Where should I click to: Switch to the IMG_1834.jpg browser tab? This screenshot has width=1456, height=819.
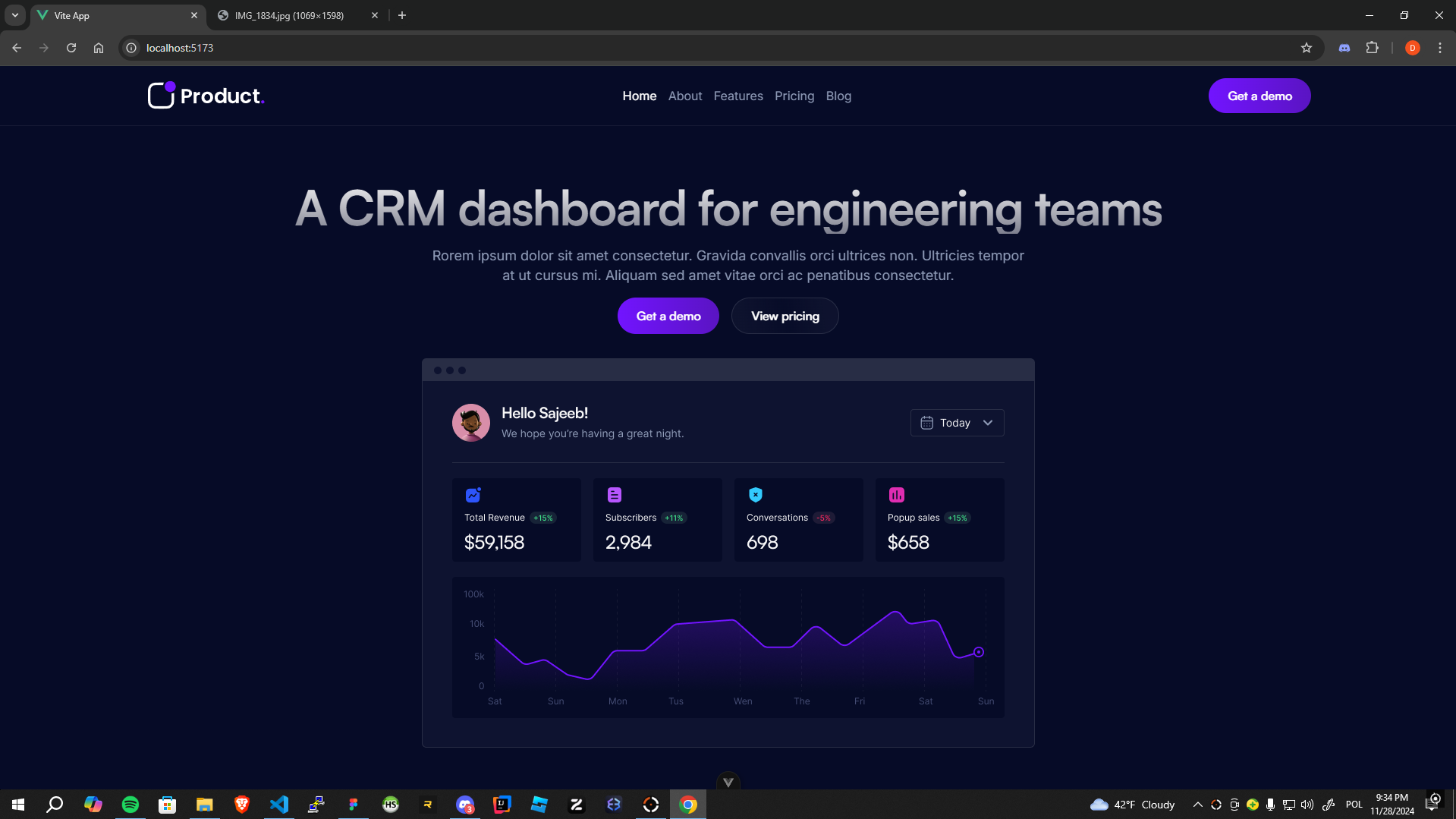(297, 15)
